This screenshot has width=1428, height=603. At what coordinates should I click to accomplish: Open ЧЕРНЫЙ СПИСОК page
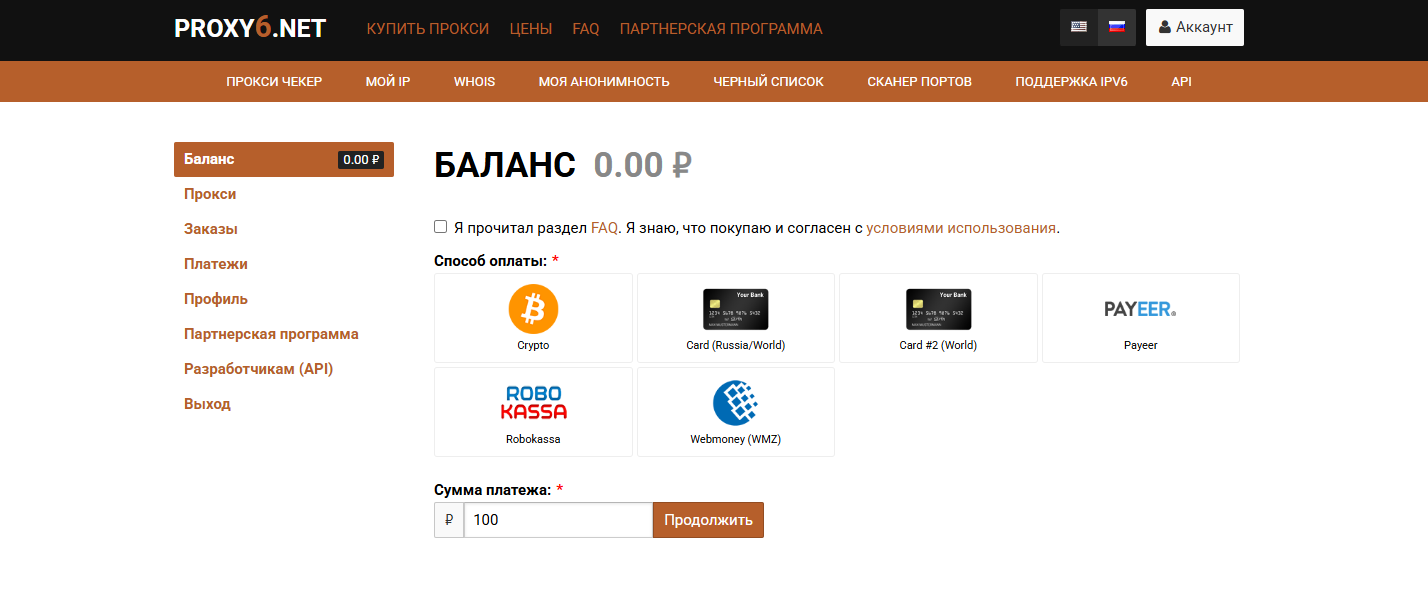click(769, 82)
